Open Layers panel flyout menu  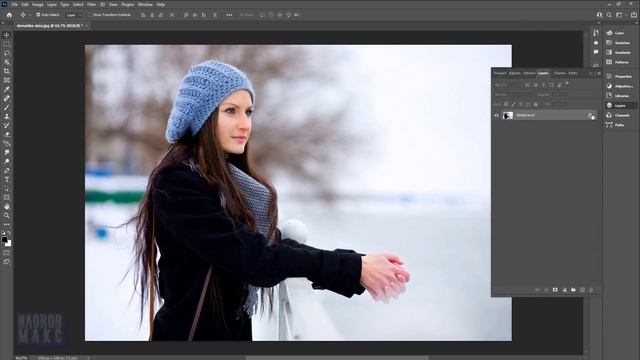599,73
